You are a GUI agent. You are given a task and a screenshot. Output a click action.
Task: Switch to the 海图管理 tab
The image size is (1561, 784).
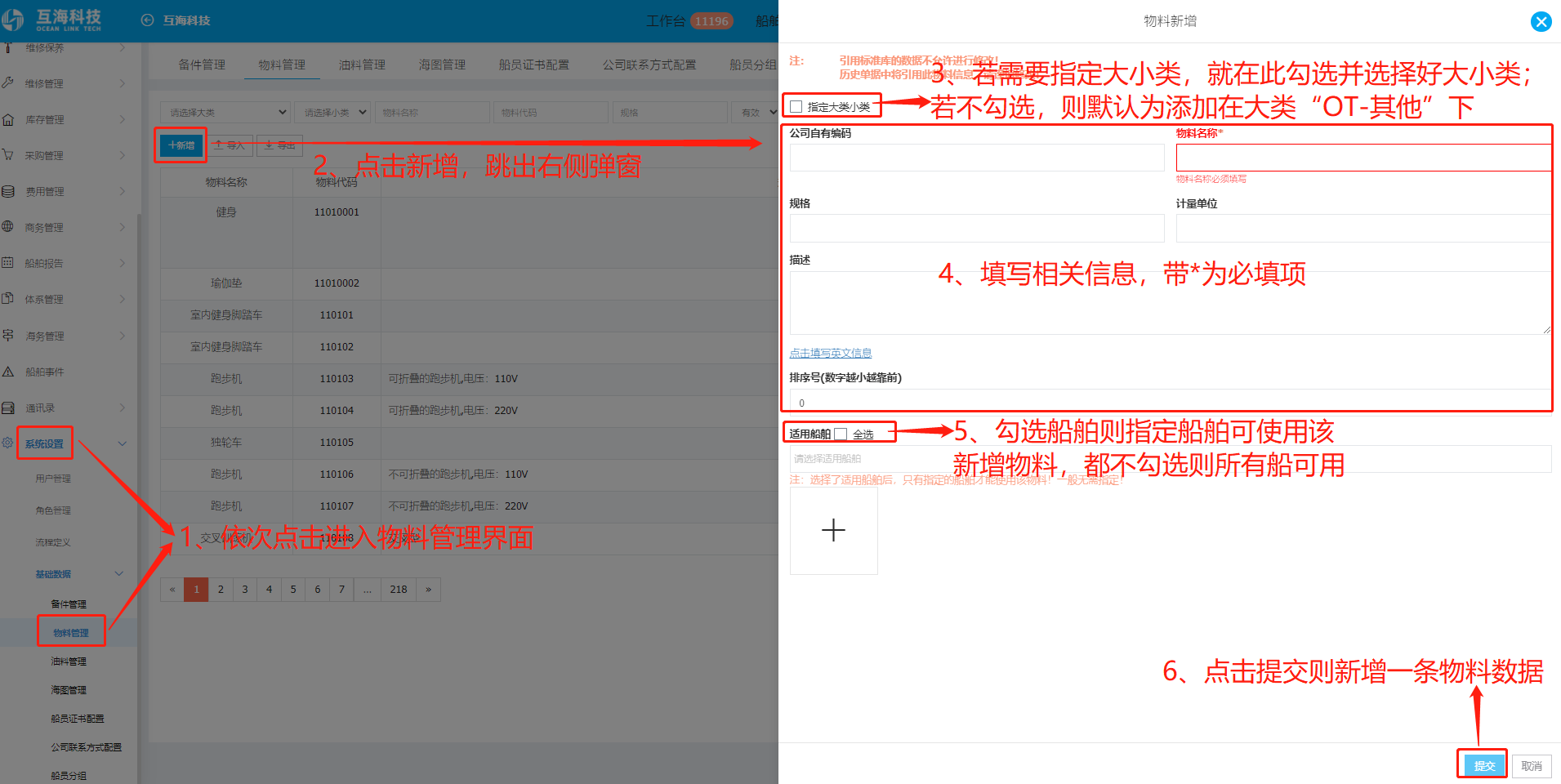click(x=442, y=65)
